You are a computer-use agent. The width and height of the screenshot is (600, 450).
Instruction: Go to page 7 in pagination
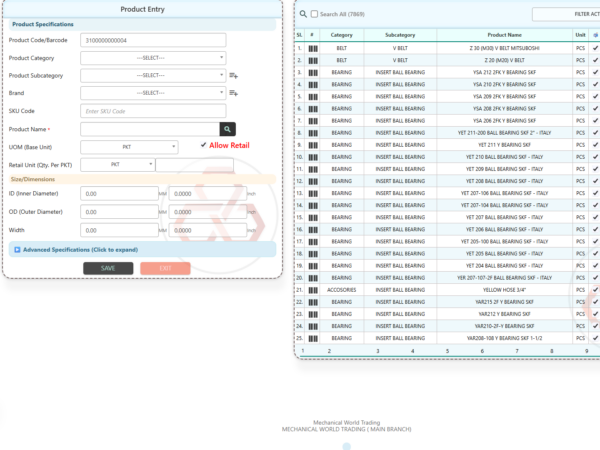click(x=517, y=351)
